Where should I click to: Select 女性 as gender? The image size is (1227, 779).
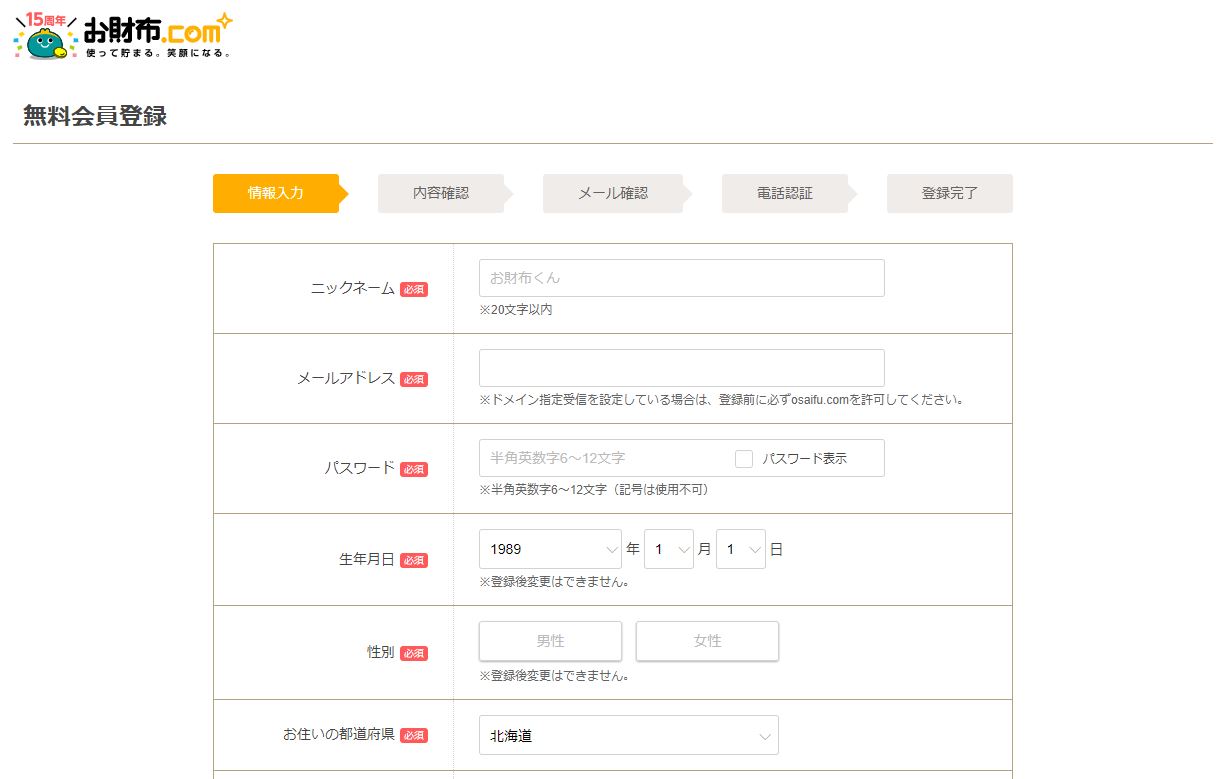pyautogui.click(x=707, y=641)
